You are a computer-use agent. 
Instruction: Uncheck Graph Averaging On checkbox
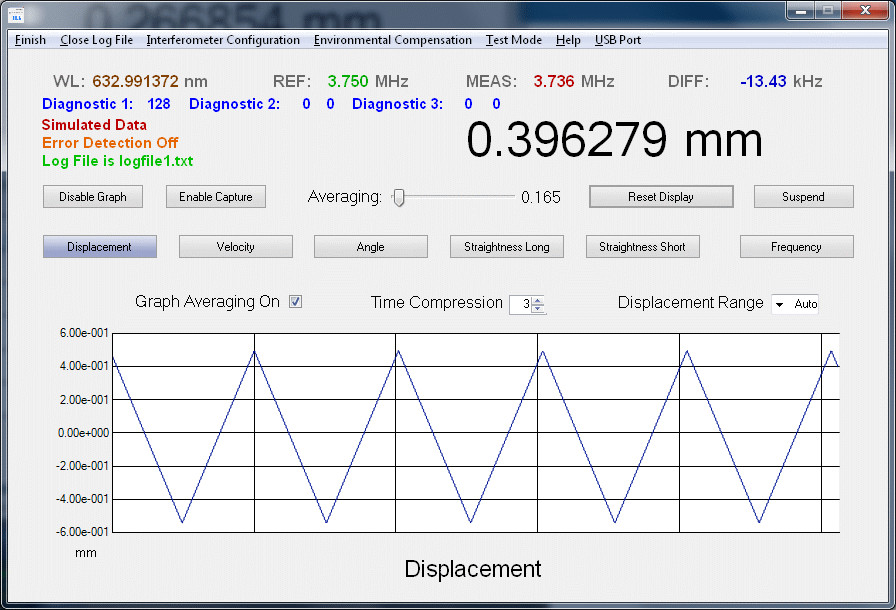295,302
